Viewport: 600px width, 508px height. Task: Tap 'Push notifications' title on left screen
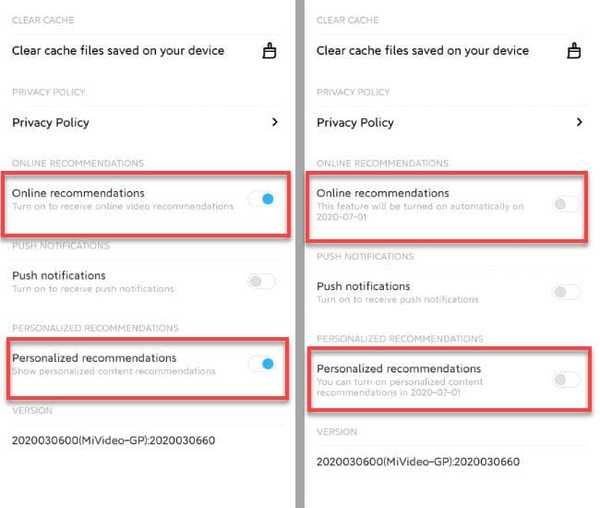59,275
